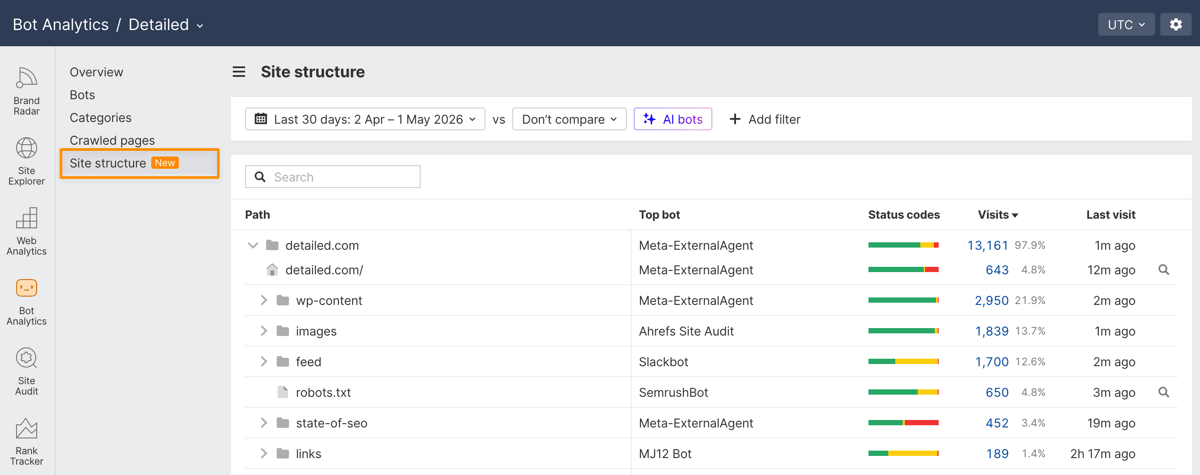Expand the state-of-seo folder

click(264, 423)
